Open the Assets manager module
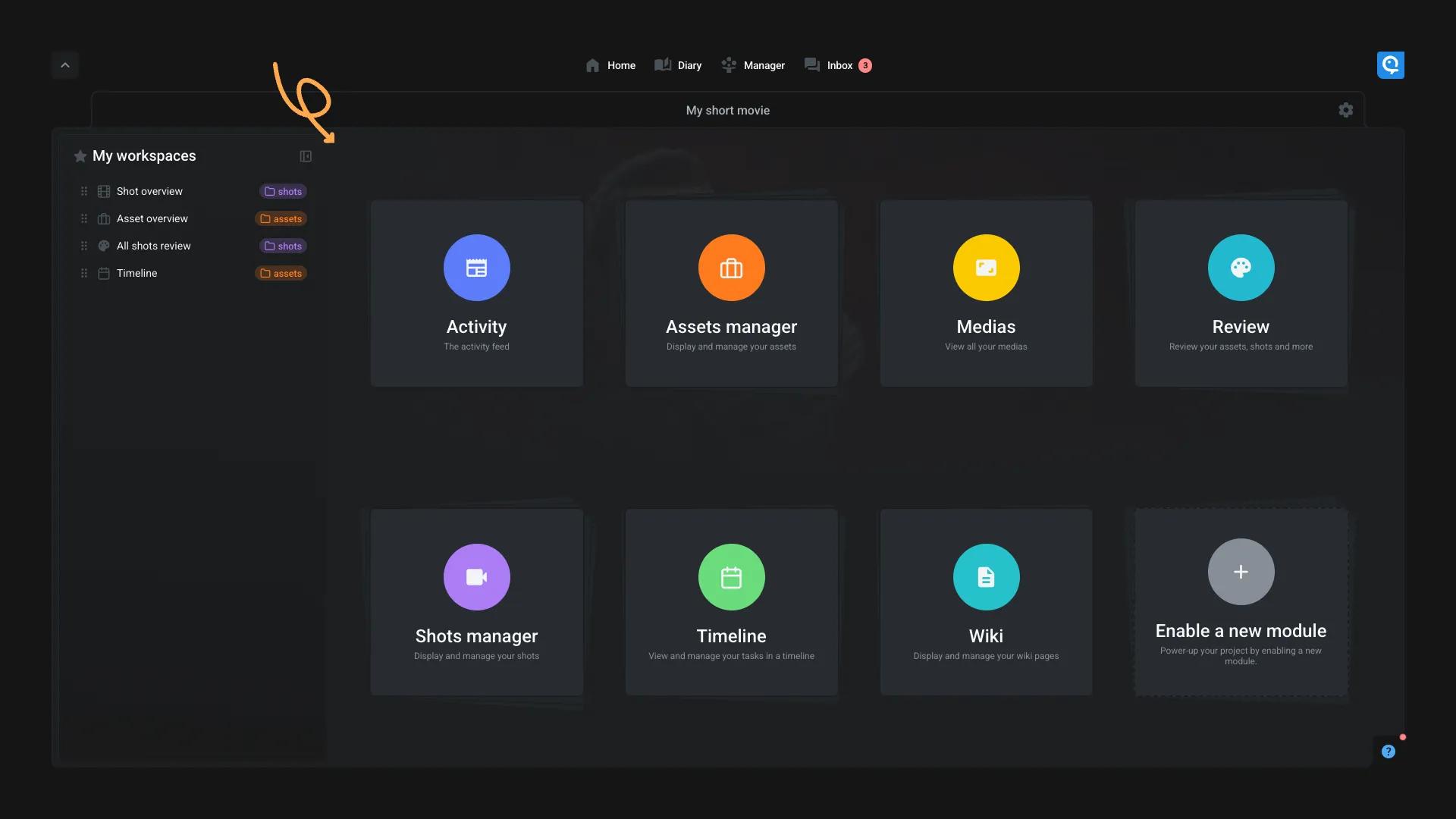The width and height of the screenshot is (1456, 819). pos(730,293)
